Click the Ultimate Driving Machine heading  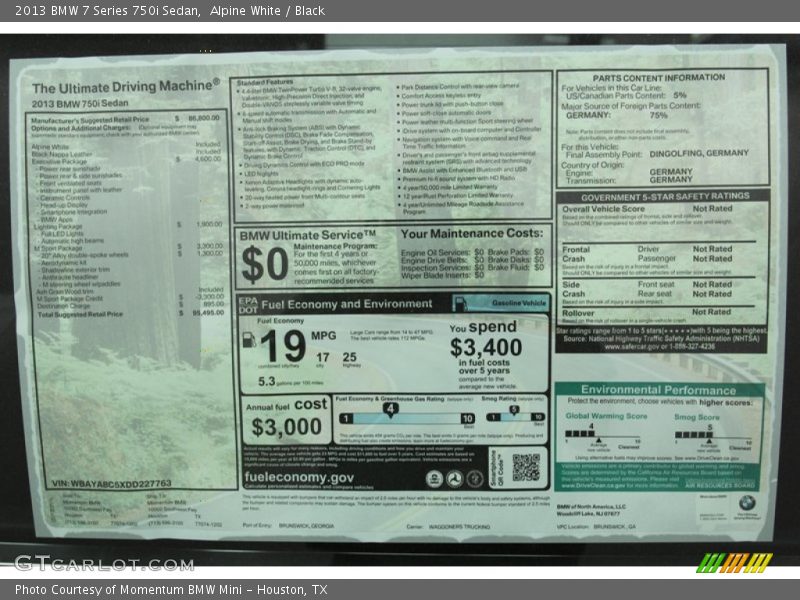pos(126,87)
